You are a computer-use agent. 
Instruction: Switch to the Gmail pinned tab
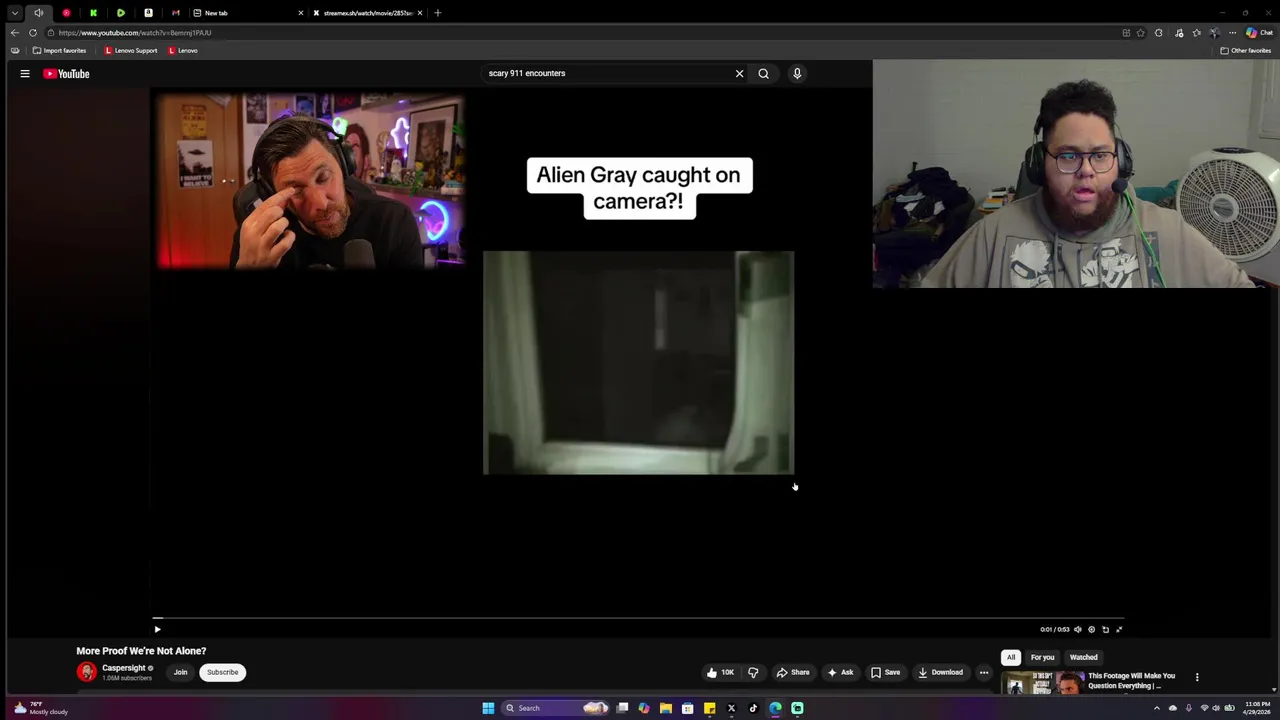175,13
